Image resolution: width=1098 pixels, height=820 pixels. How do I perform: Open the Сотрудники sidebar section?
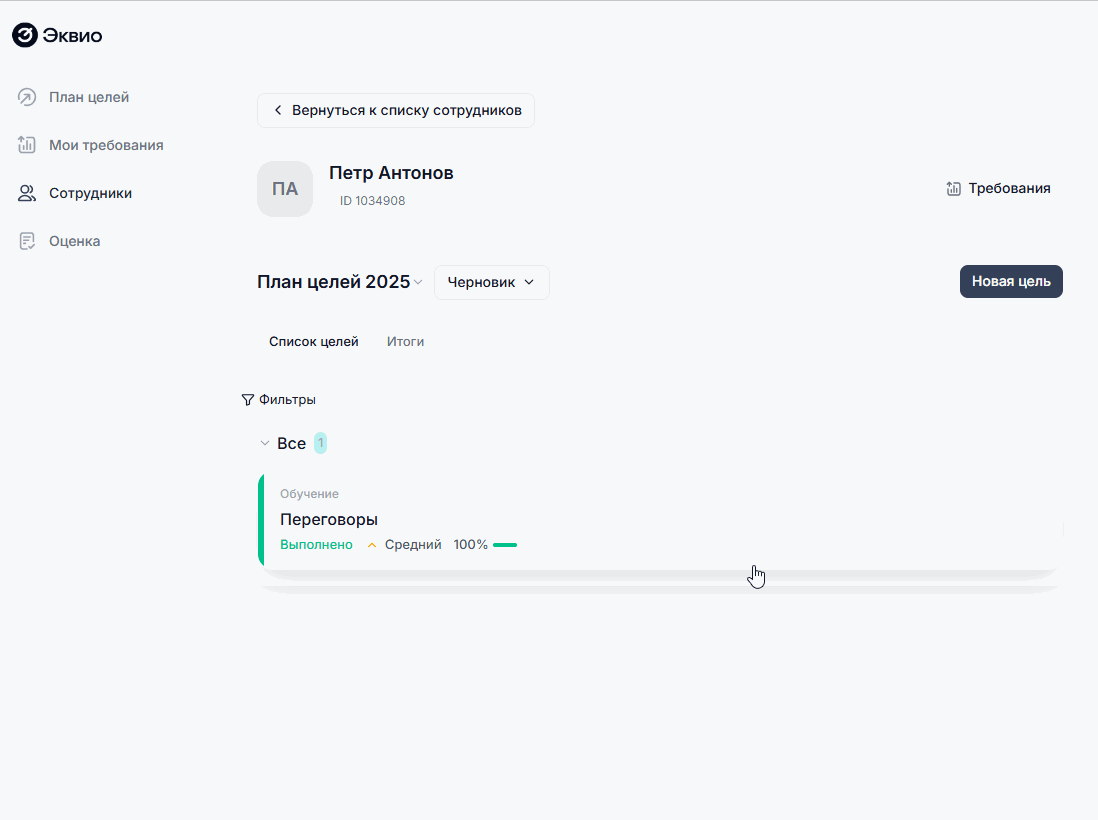pos(90,193)
